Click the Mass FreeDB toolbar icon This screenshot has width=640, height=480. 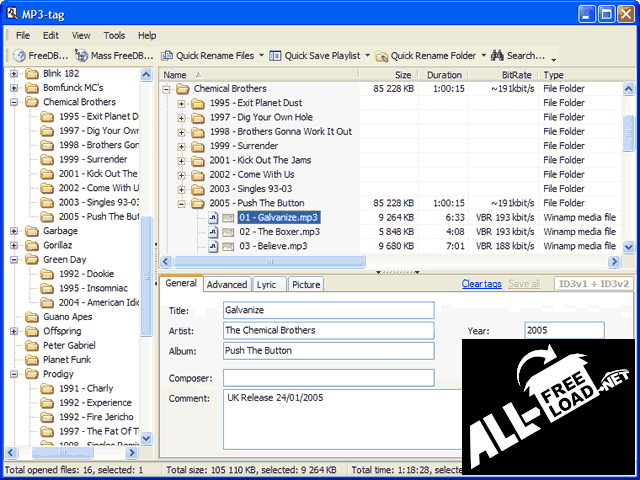click(82, 56)
